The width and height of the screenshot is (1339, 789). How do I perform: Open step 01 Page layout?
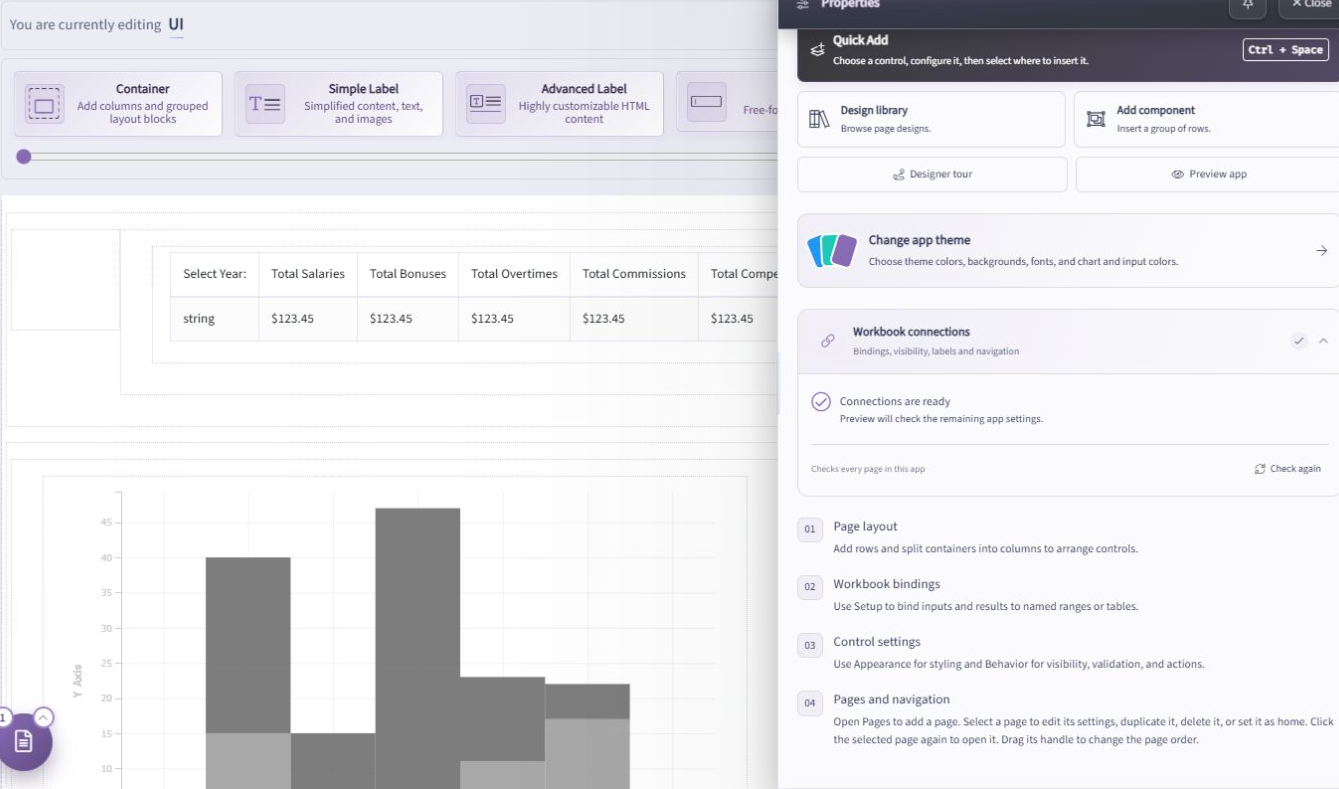tap(1067, 537)
